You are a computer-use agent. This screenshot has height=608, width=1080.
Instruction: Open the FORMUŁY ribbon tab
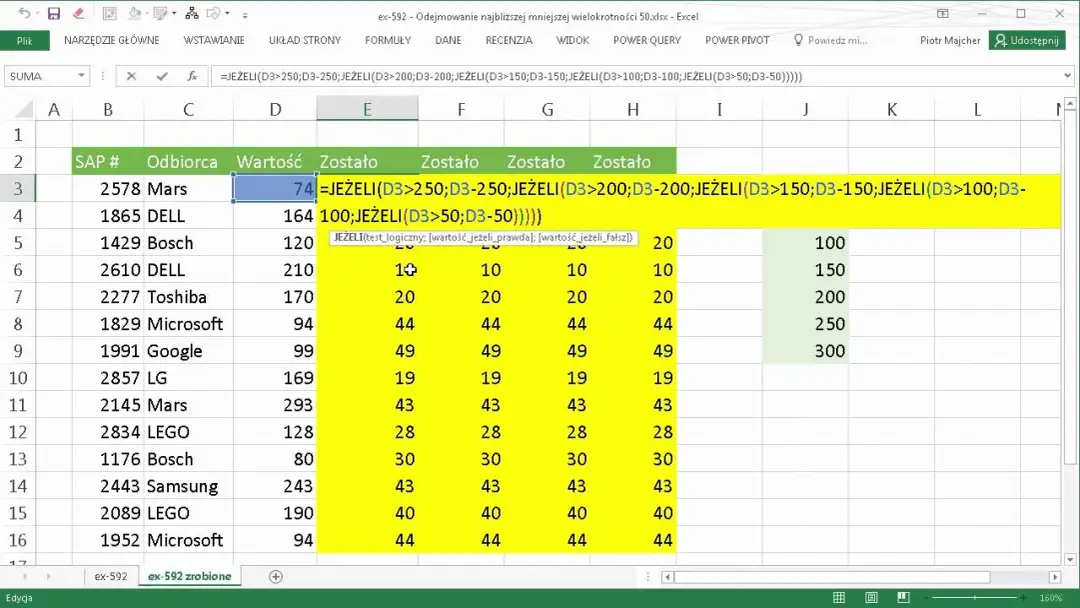pos(387,40)
